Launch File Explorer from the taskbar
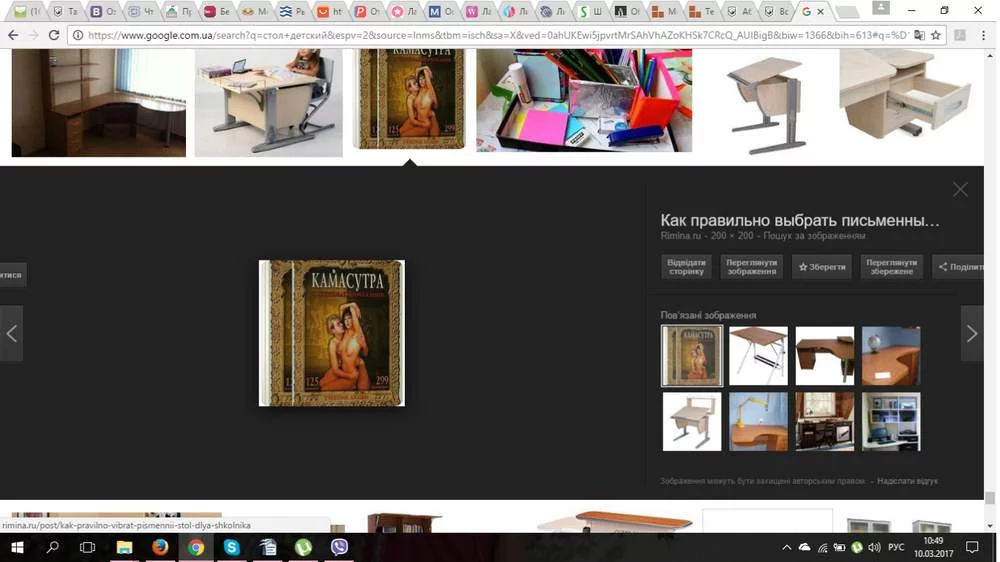Screen dimensions: 1000x562 pos(124,547)
